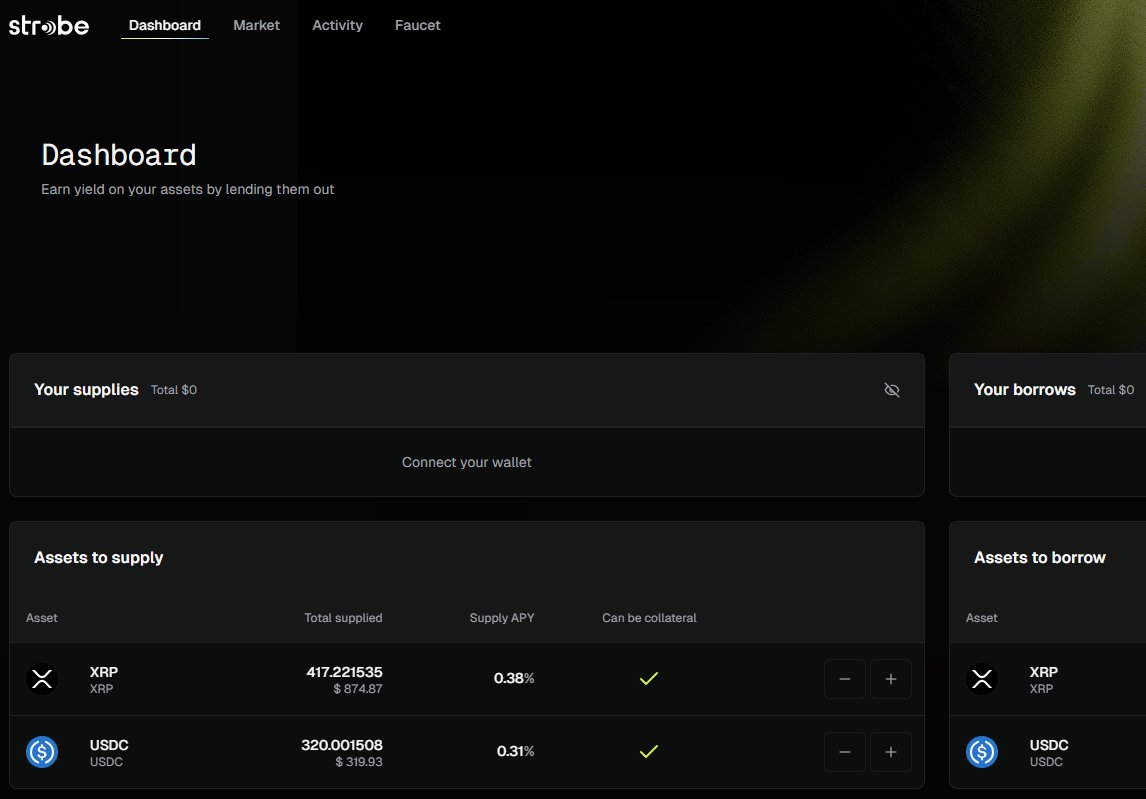Click the strobe logo
Viewport: 1146px width, 799px height.
49,26
